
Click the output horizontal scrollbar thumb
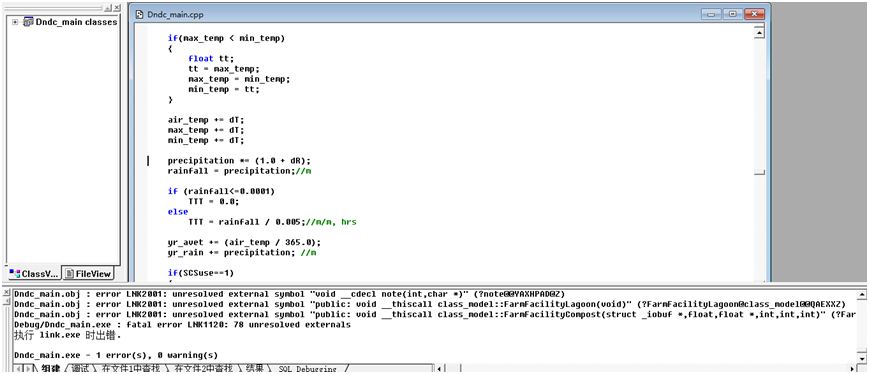click(x=452, y=368)
